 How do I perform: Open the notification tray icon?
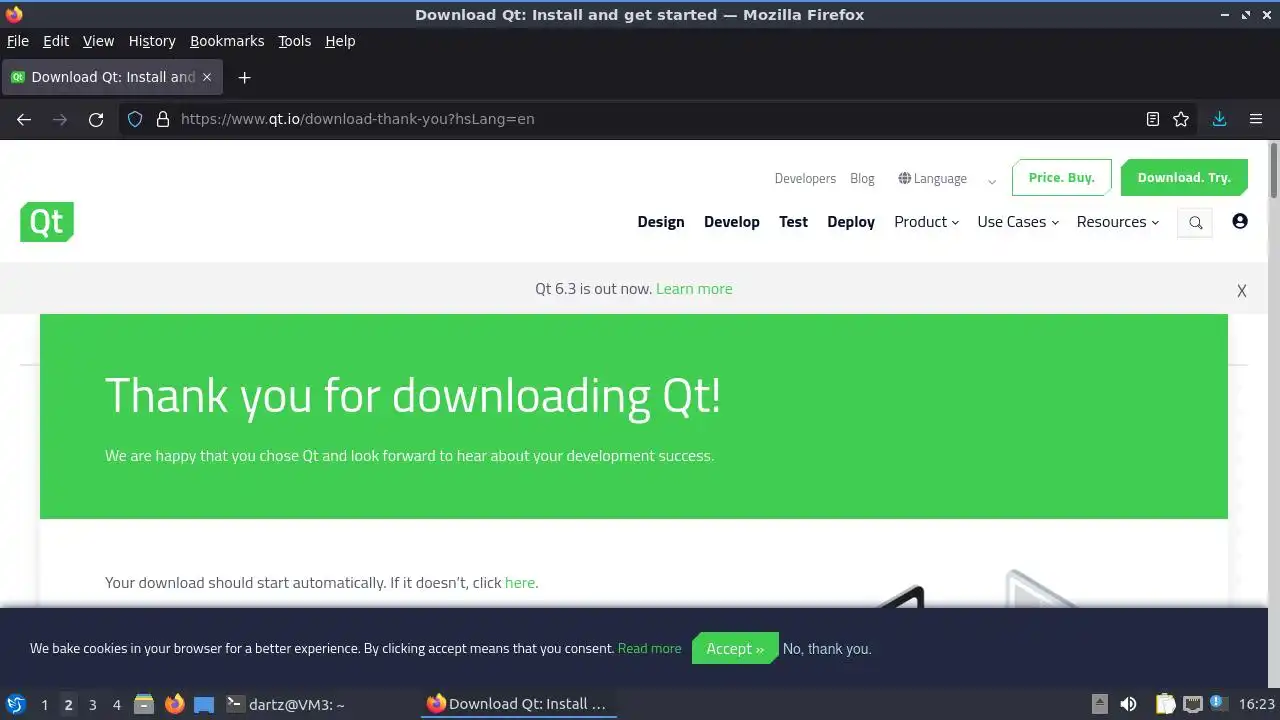click(x=1218, y=704)
